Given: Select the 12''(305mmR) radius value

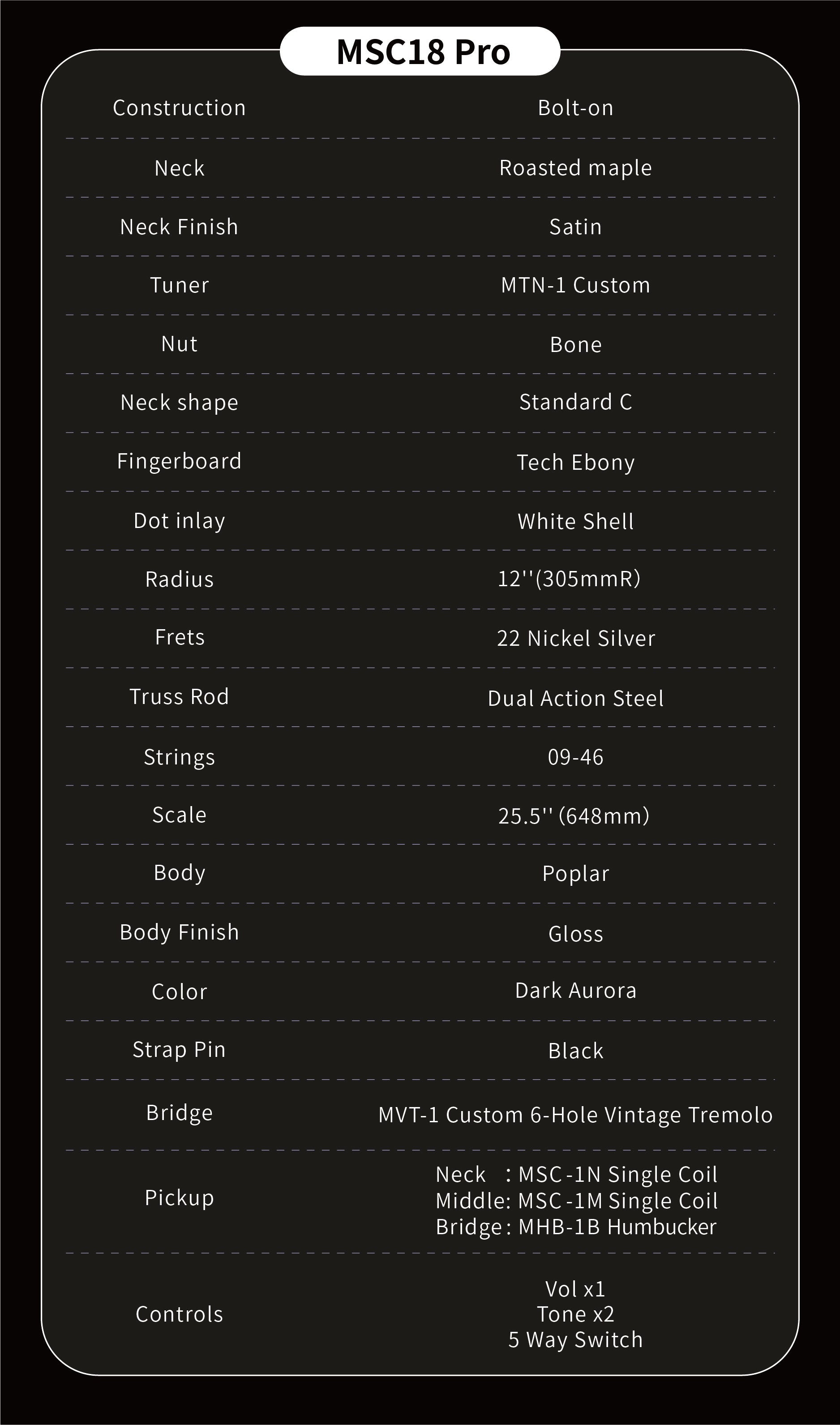Looking at the screenshot, I should click(569, 579).
